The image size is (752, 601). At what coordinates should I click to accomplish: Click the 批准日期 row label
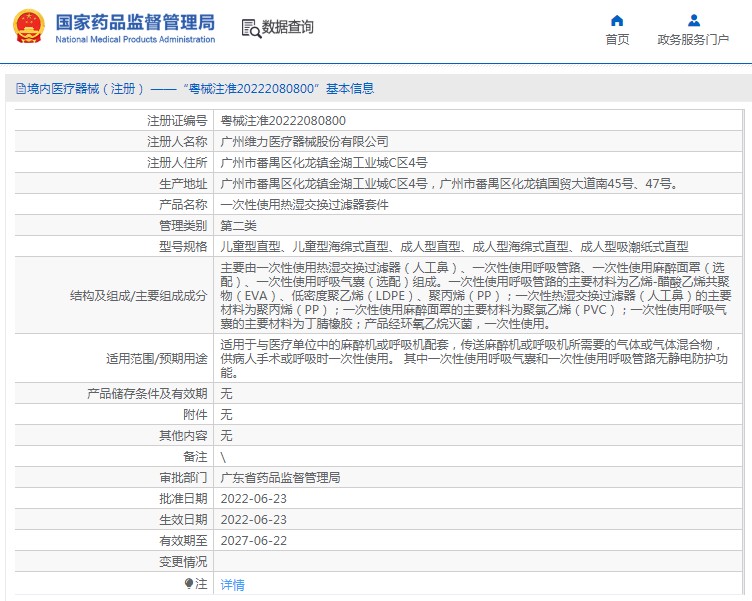(x=183, y=499)
